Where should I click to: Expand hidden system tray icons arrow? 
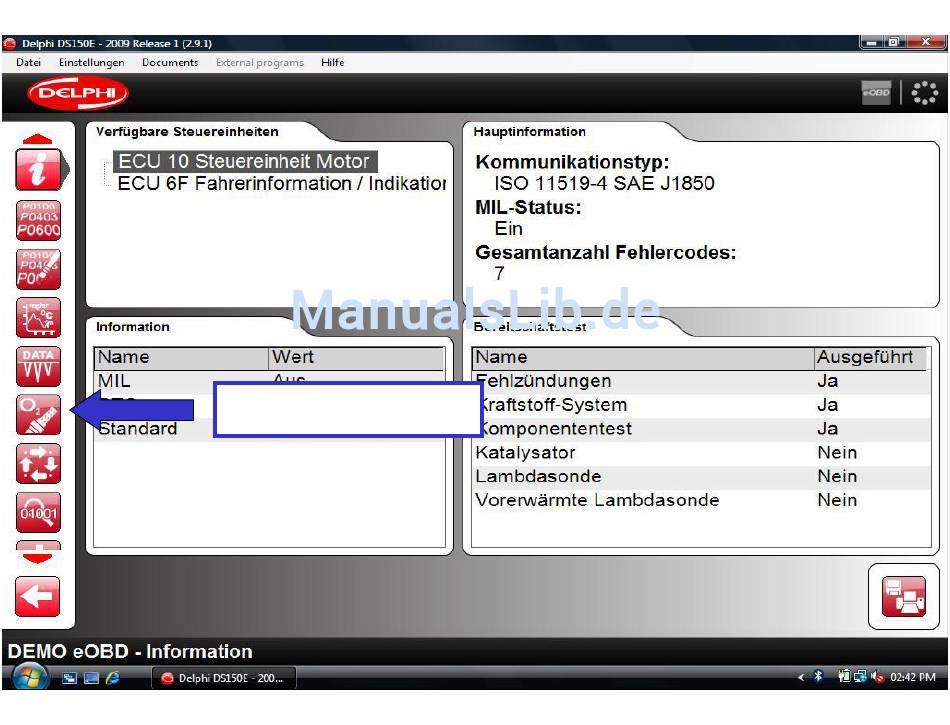coord(801,677)
